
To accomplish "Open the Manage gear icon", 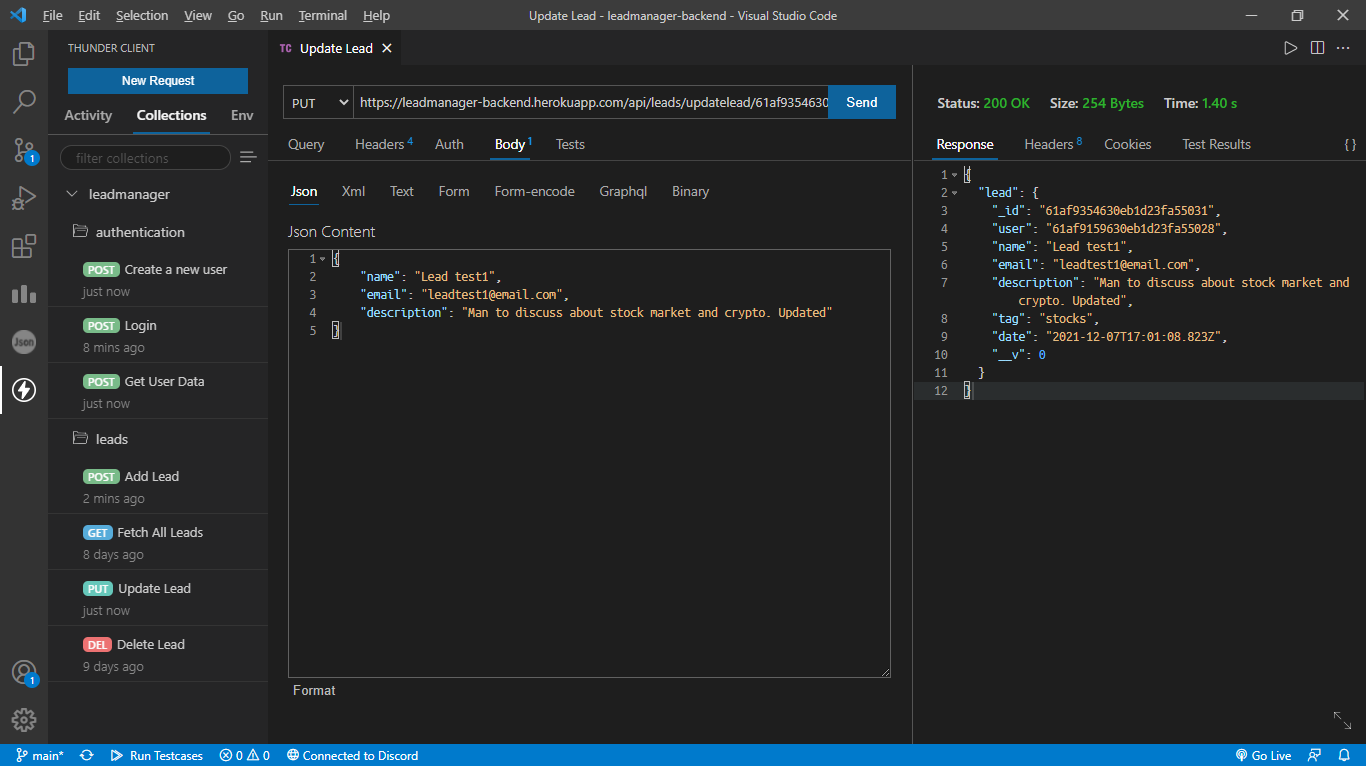I will (24, 720).
